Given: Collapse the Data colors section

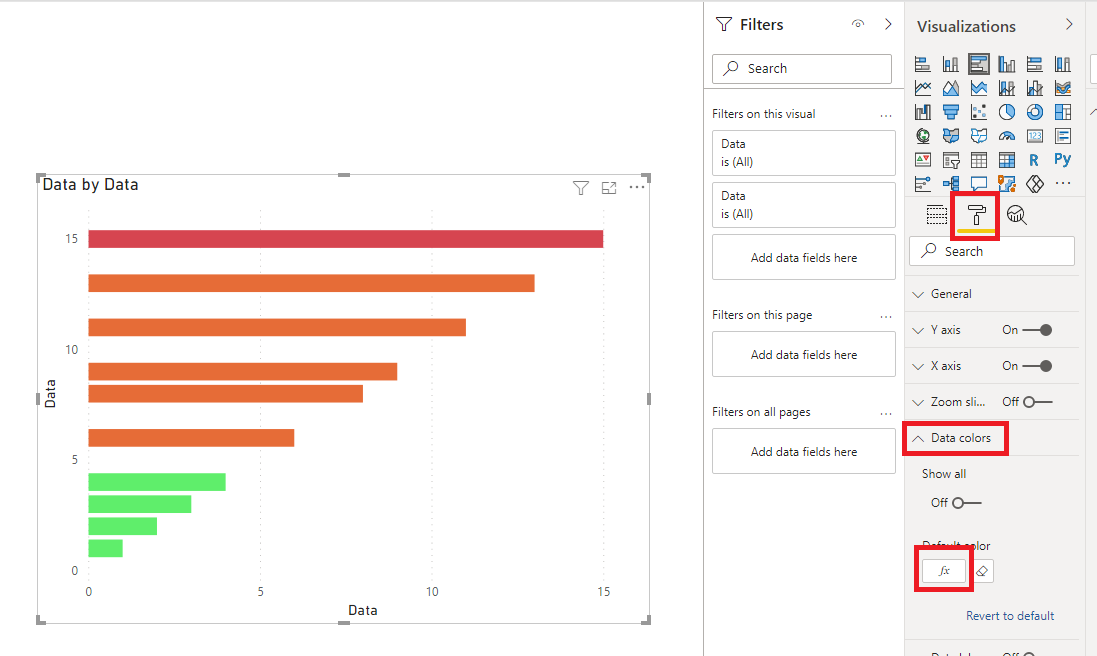Looking at the screenshot, I should click(x=955, y=438).
